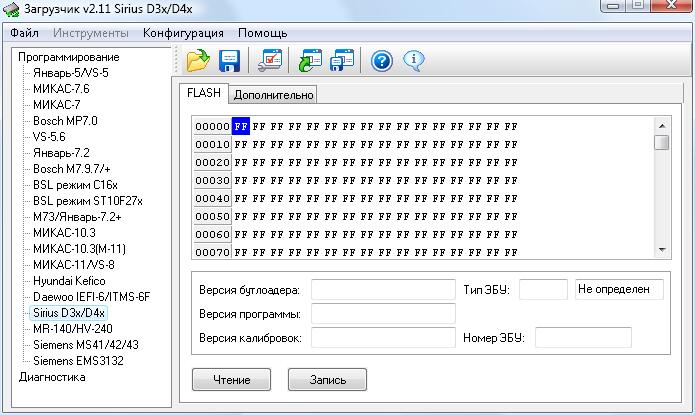Click the info speech bubble icon
The image size is (695, 415).
click(x=413, y=60)
